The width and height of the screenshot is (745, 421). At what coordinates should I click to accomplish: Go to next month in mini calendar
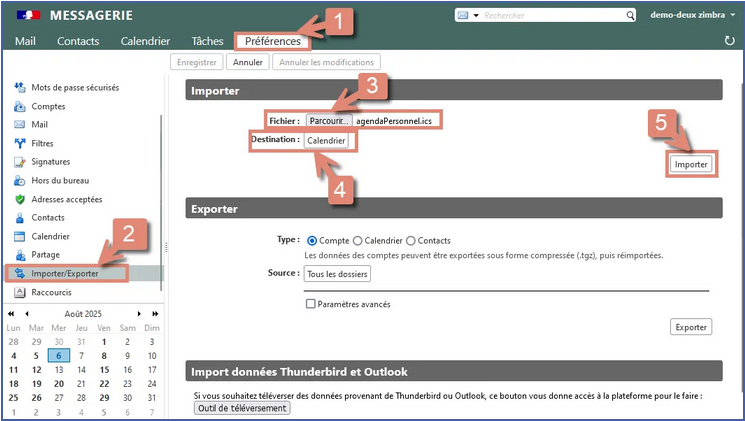pyautogui.click(x=138, y=314)
